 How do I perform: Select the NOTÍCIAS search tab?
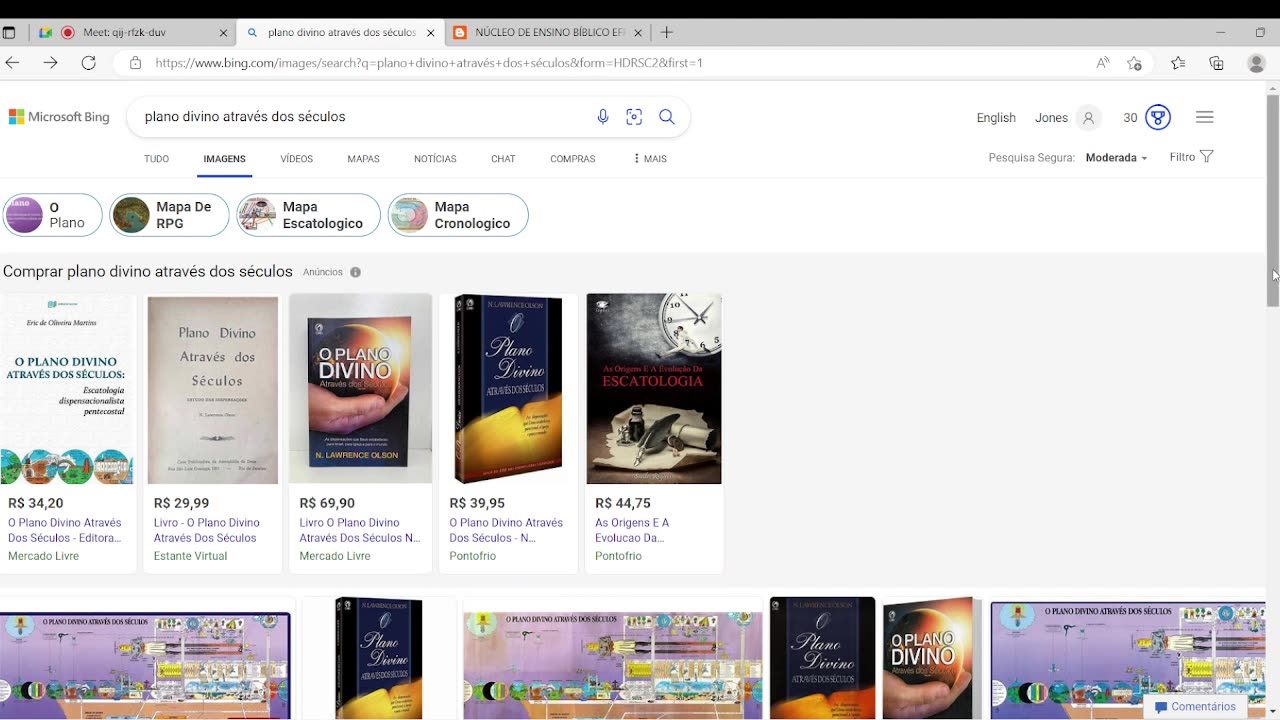pos(435,159)
